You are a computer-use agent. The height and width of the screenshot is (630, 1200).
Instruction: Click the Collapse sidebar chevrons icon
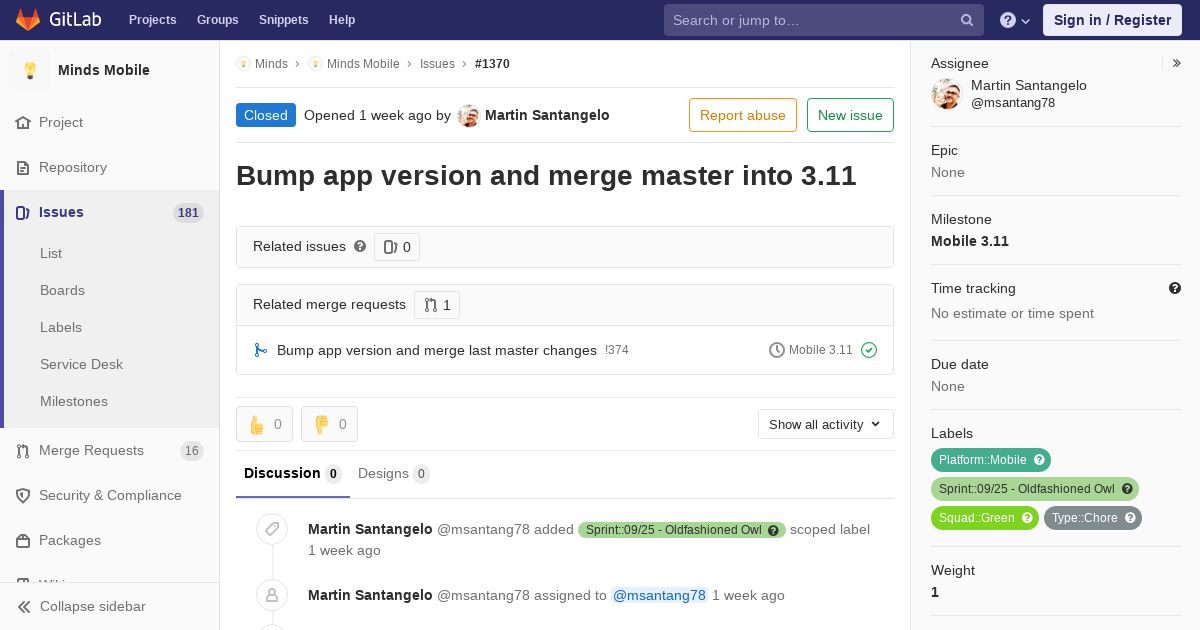pyautogui.click(x=24, y=606)
